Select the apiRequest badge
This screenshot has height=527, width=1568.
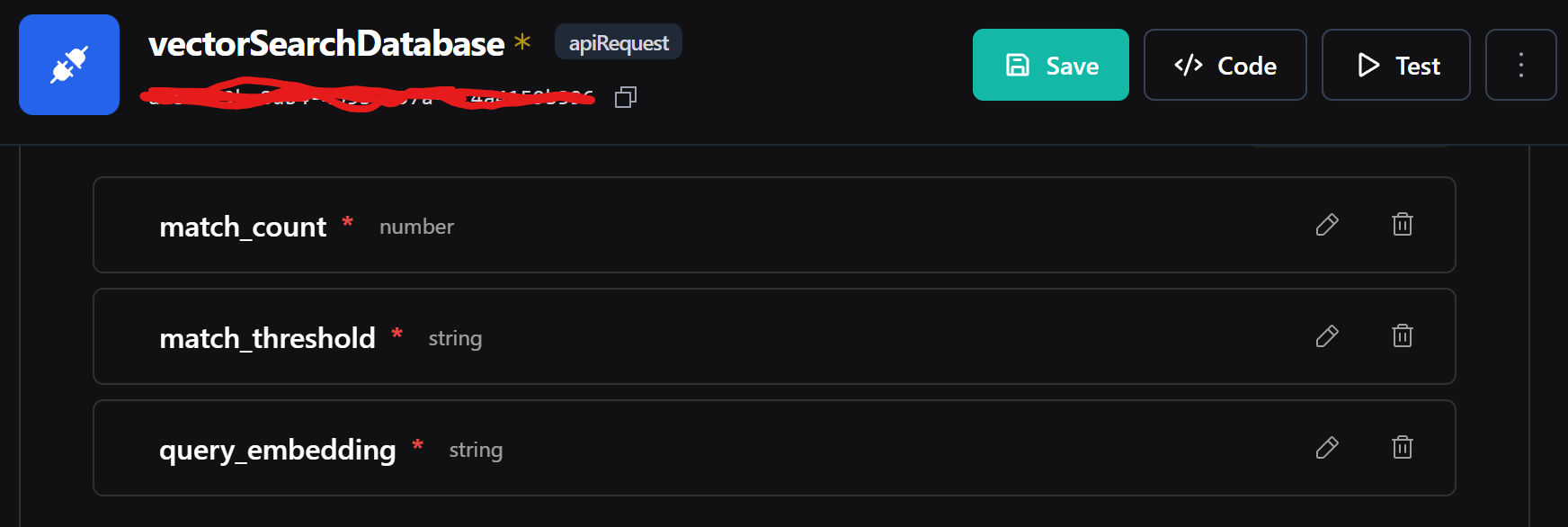(x=618, y=41)
